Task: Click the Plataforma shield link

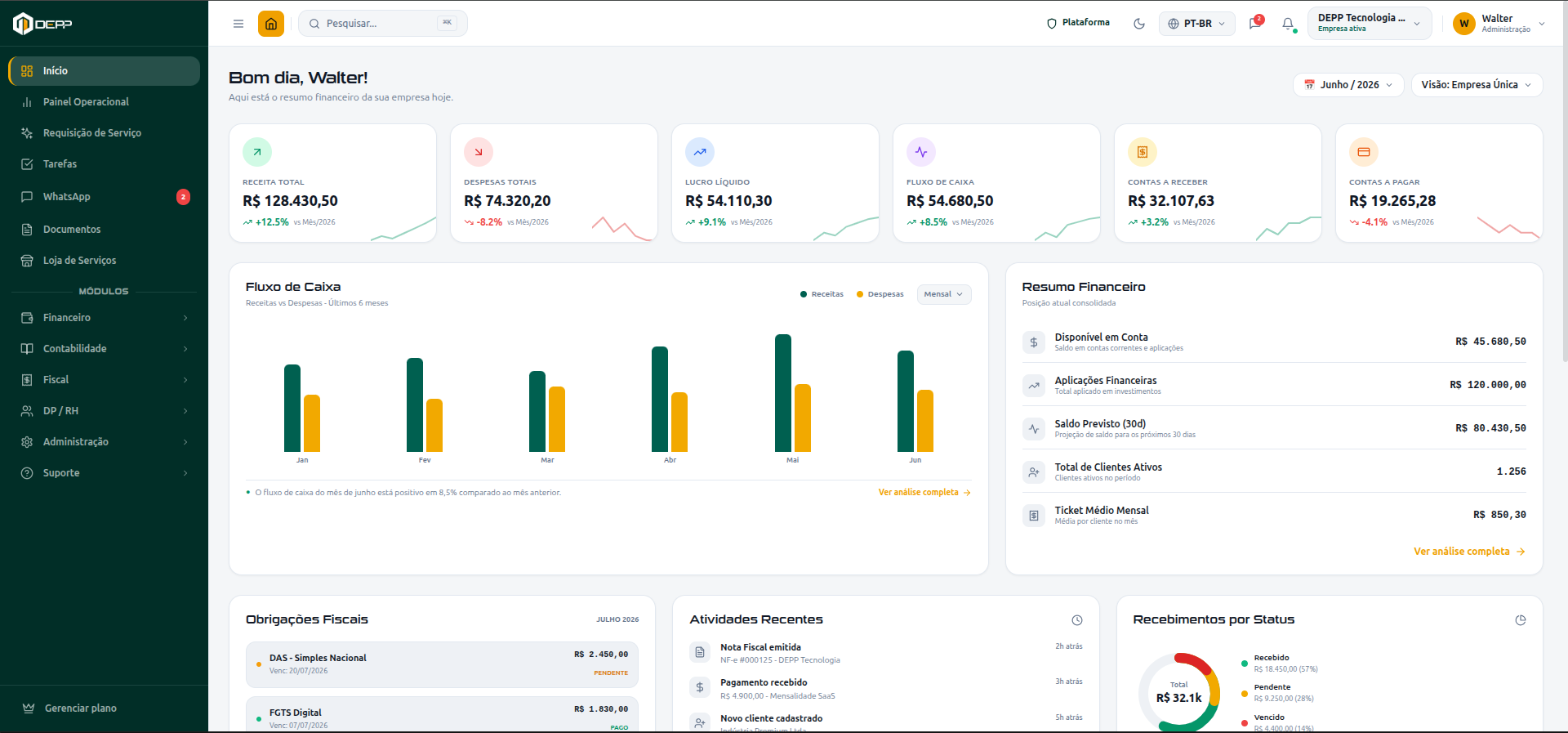Action: pos(1078,23)
